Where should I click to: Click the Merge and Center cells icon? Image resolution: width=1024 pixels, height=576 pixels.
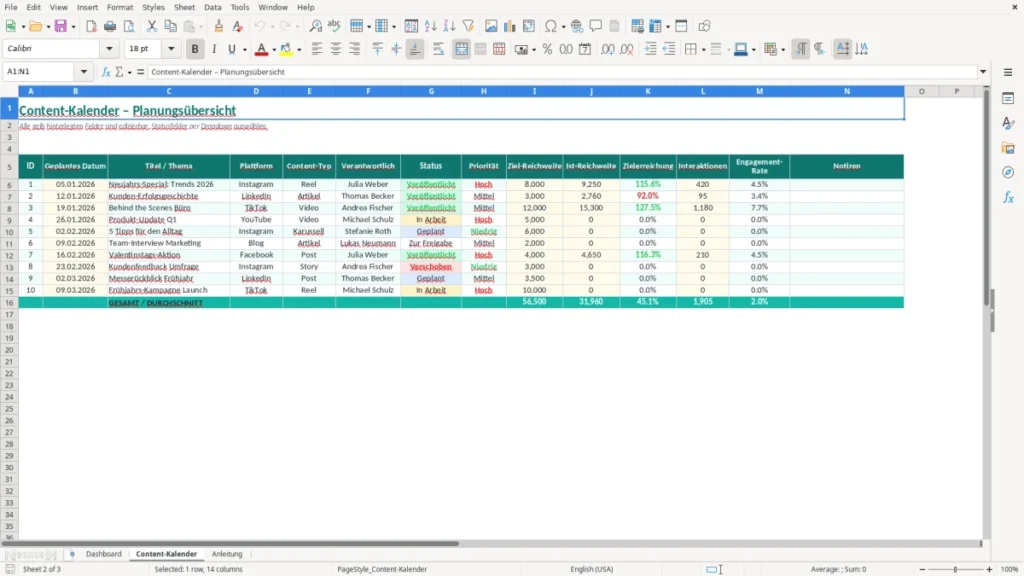(461, 49)
